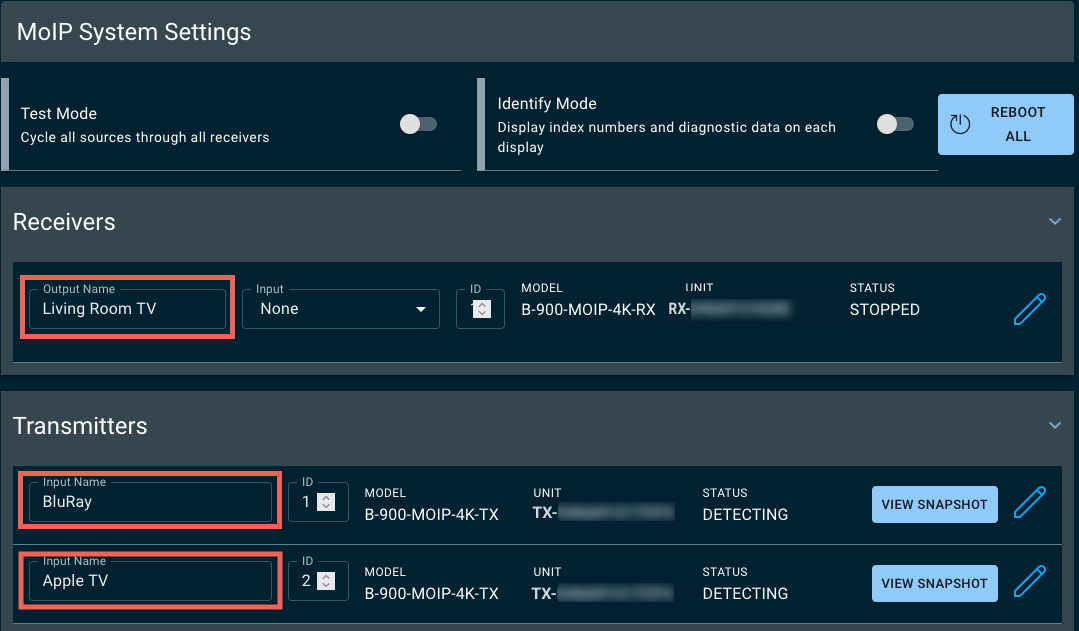This screenshot has width=1079, height=631.
Task: Open the Apple TV edit pencil icon
Action: click(x=1030, y=582)
